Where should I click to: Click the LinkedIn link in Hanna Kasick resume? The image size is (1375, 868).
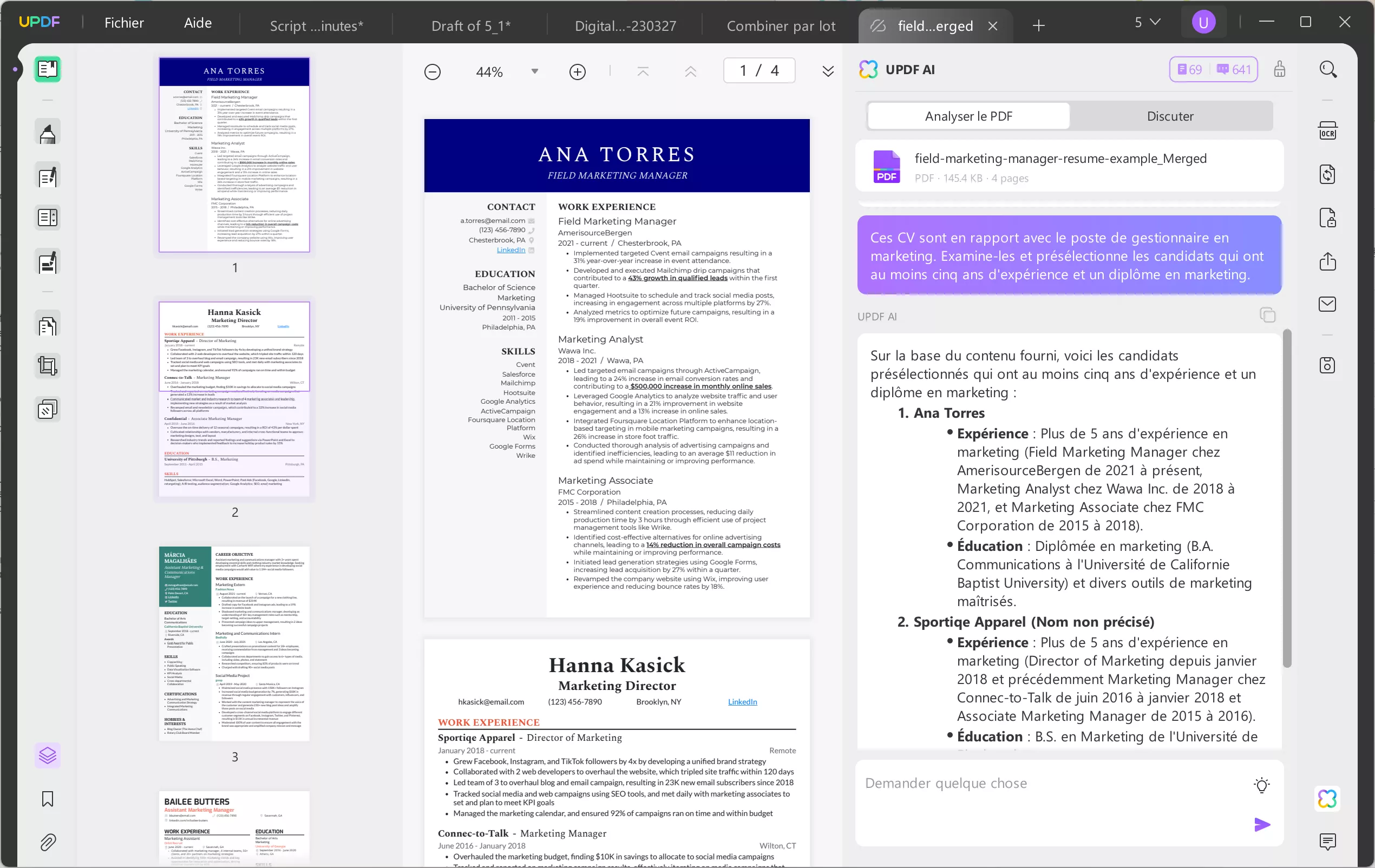click(742, 701)
